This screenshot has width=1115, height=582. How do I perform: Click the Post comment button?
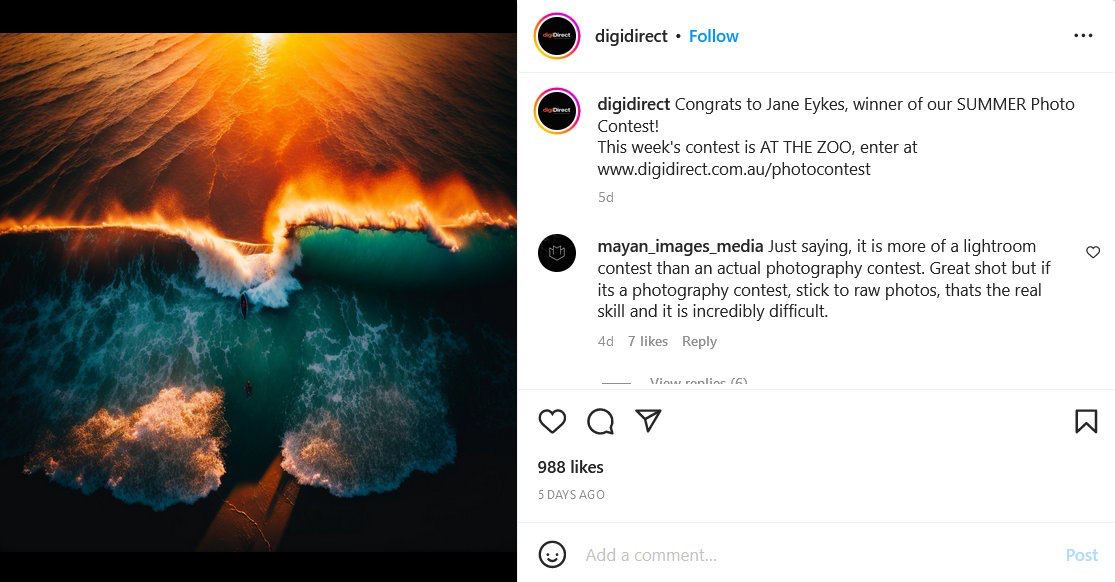click(x=1081, y=555)
